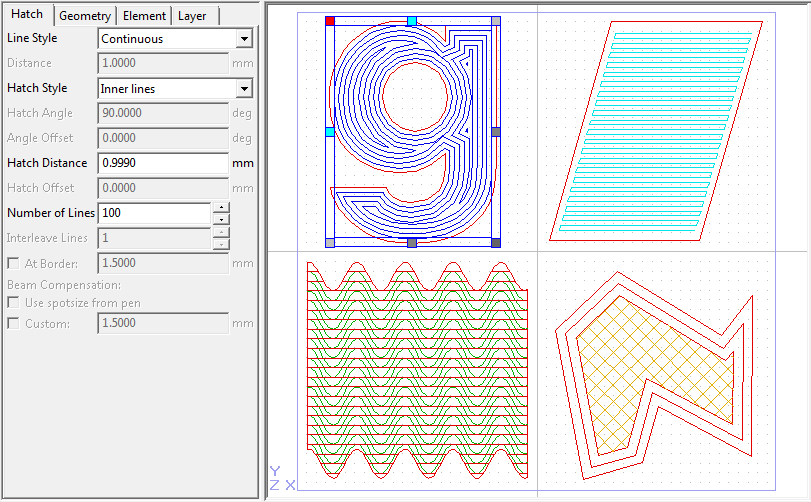811x502 pixels.
Task: Click the Interleave Lines value field
Action: click(154, 238)
